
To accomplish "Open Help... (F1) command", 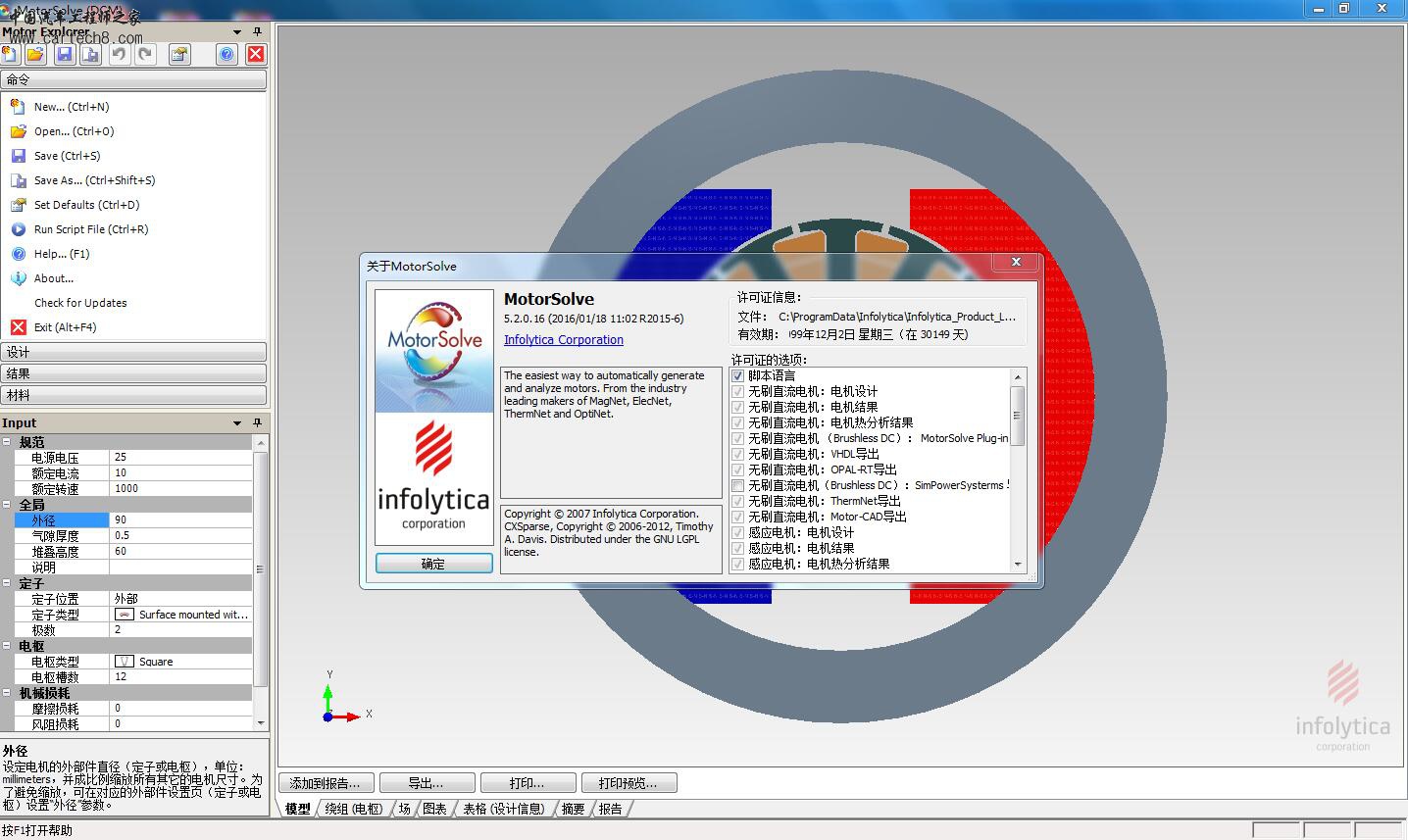I will tap(62, 254).
